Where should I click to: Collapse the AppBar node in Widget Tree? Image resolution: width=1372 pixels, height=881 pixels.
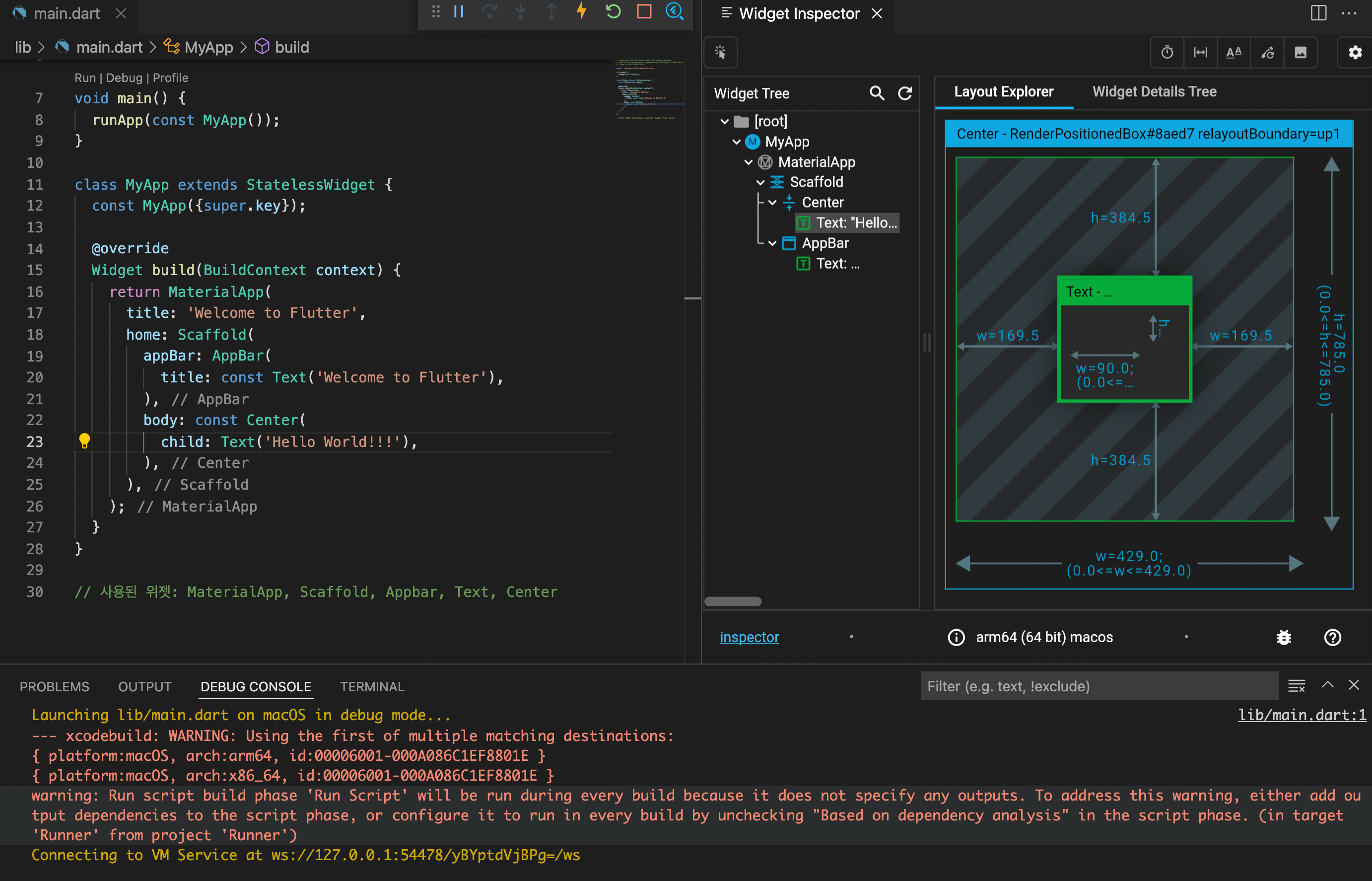772,244
